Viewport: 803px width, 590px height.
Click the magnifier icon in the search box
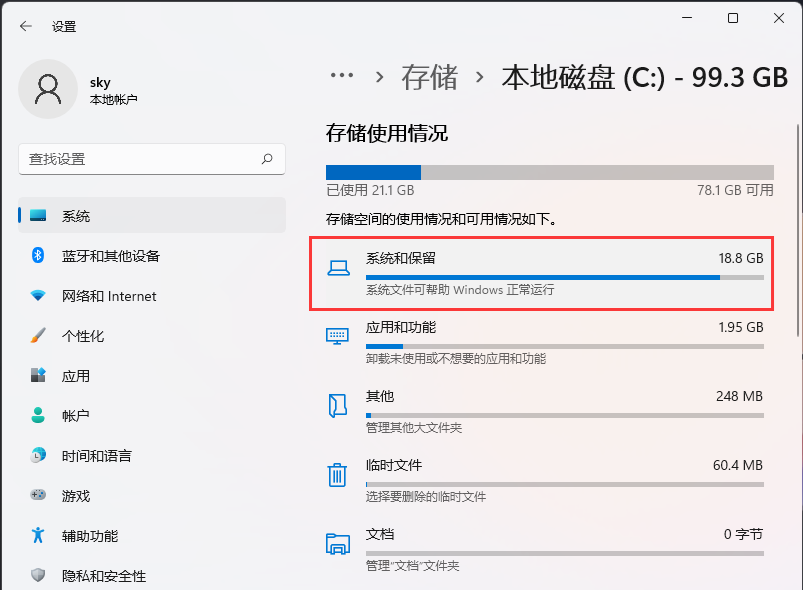coord(267,159)
